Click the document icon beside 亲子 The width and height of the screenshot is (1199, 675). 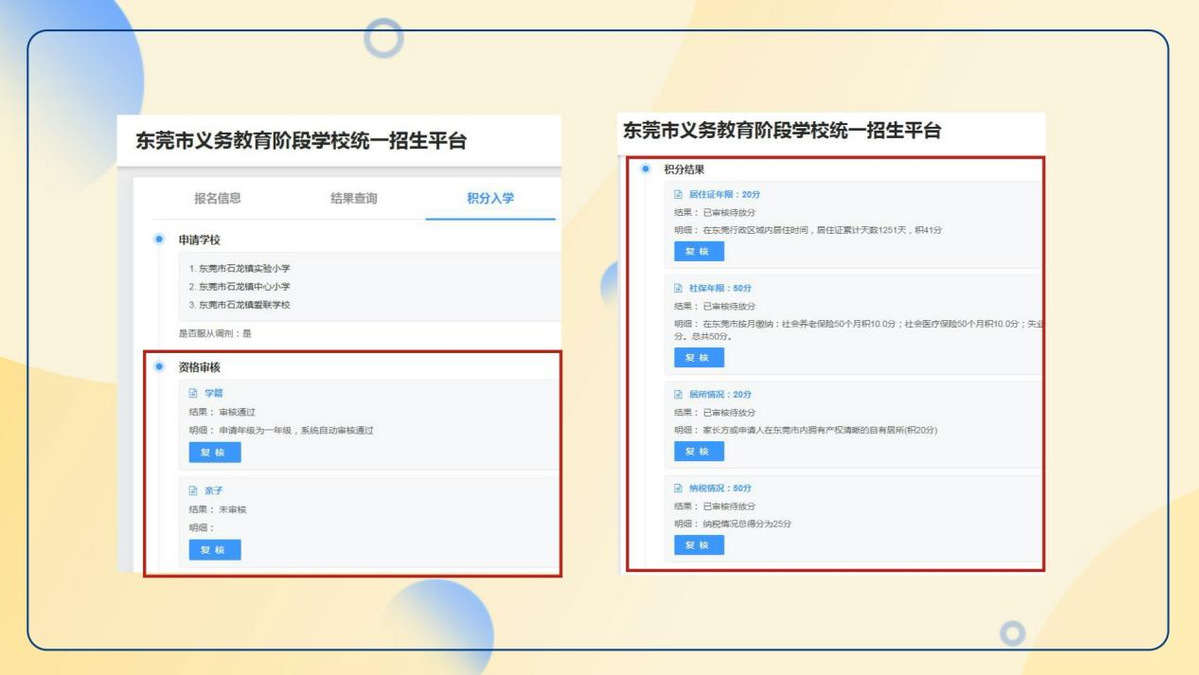coord(193,491)
